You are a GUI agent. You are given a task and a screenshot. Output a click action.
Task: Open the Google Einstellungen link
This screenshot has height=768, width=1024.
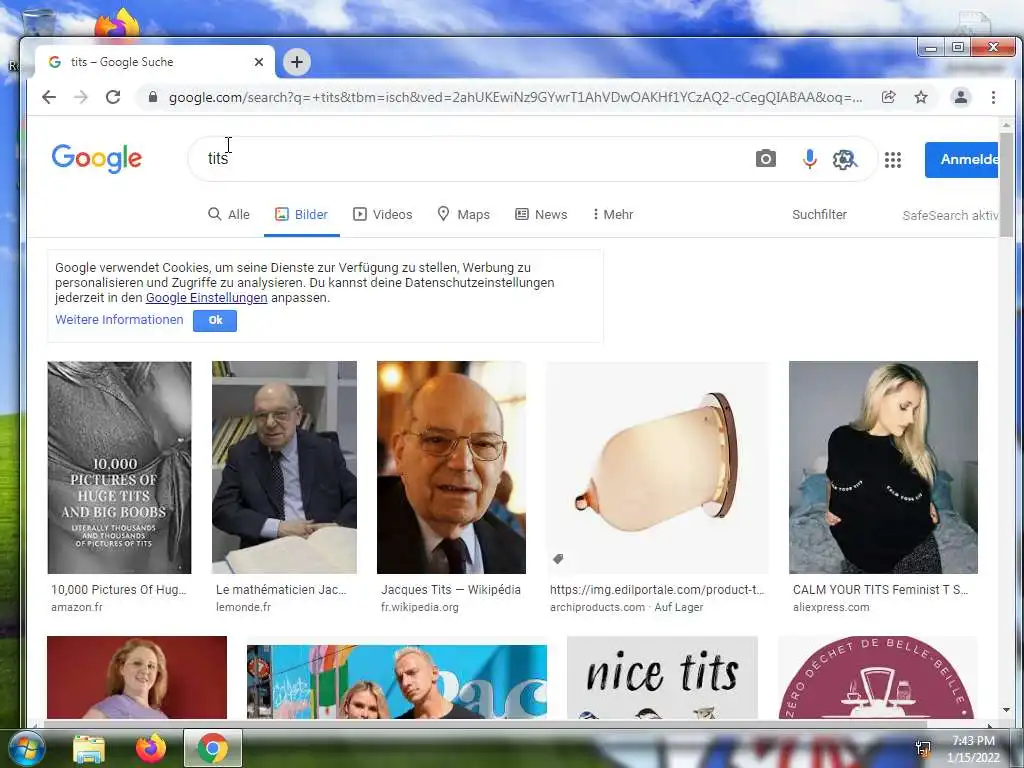(206, 298)
